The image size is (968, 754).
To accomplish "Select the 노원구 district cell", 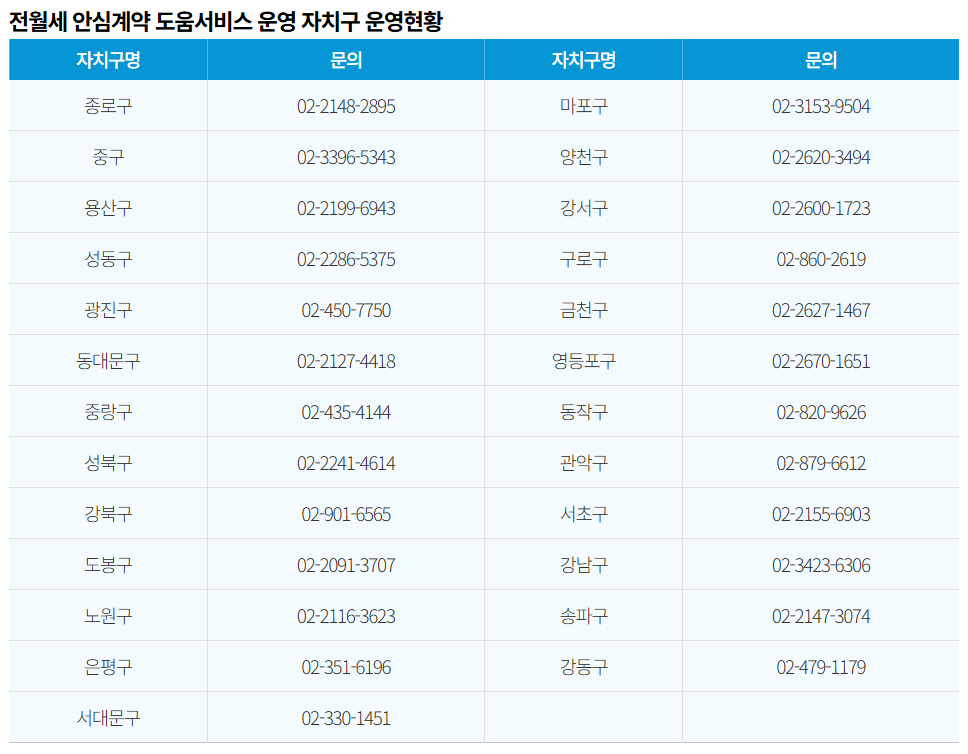I will point(107,615).
